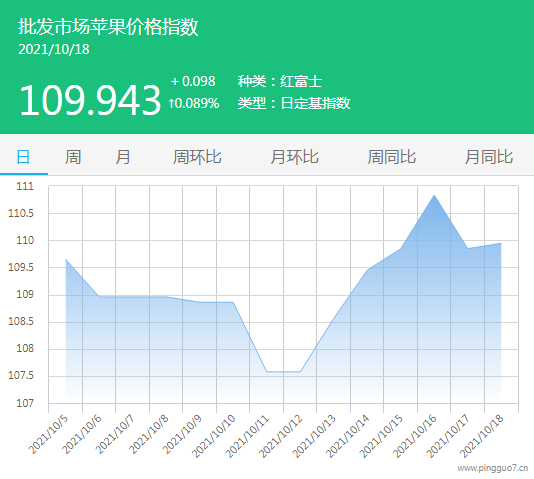Image resolution: width=534 pixels, height=479 pixels.
Task: Click the chart peak at 2021/10/16
Action: (434, 195)
